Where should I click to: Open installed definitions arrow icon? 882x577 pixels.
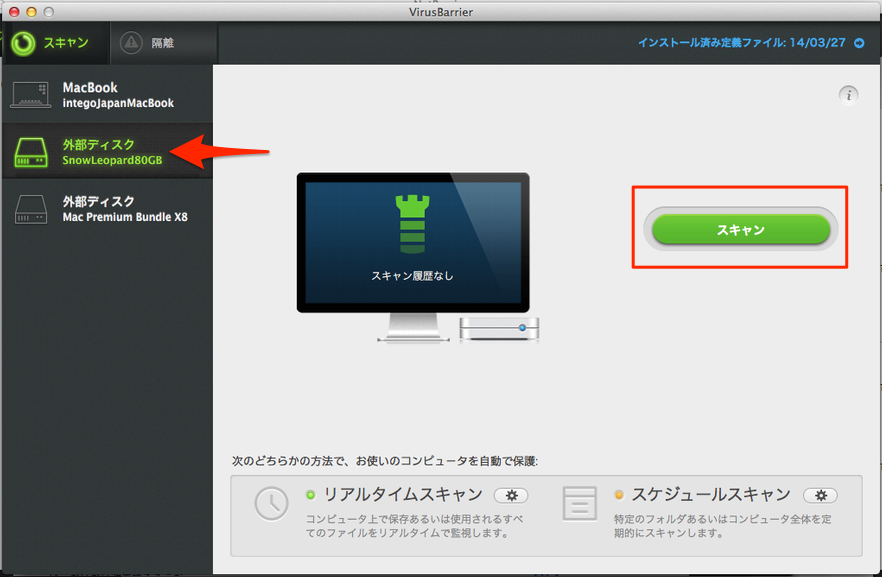[859, 43]
